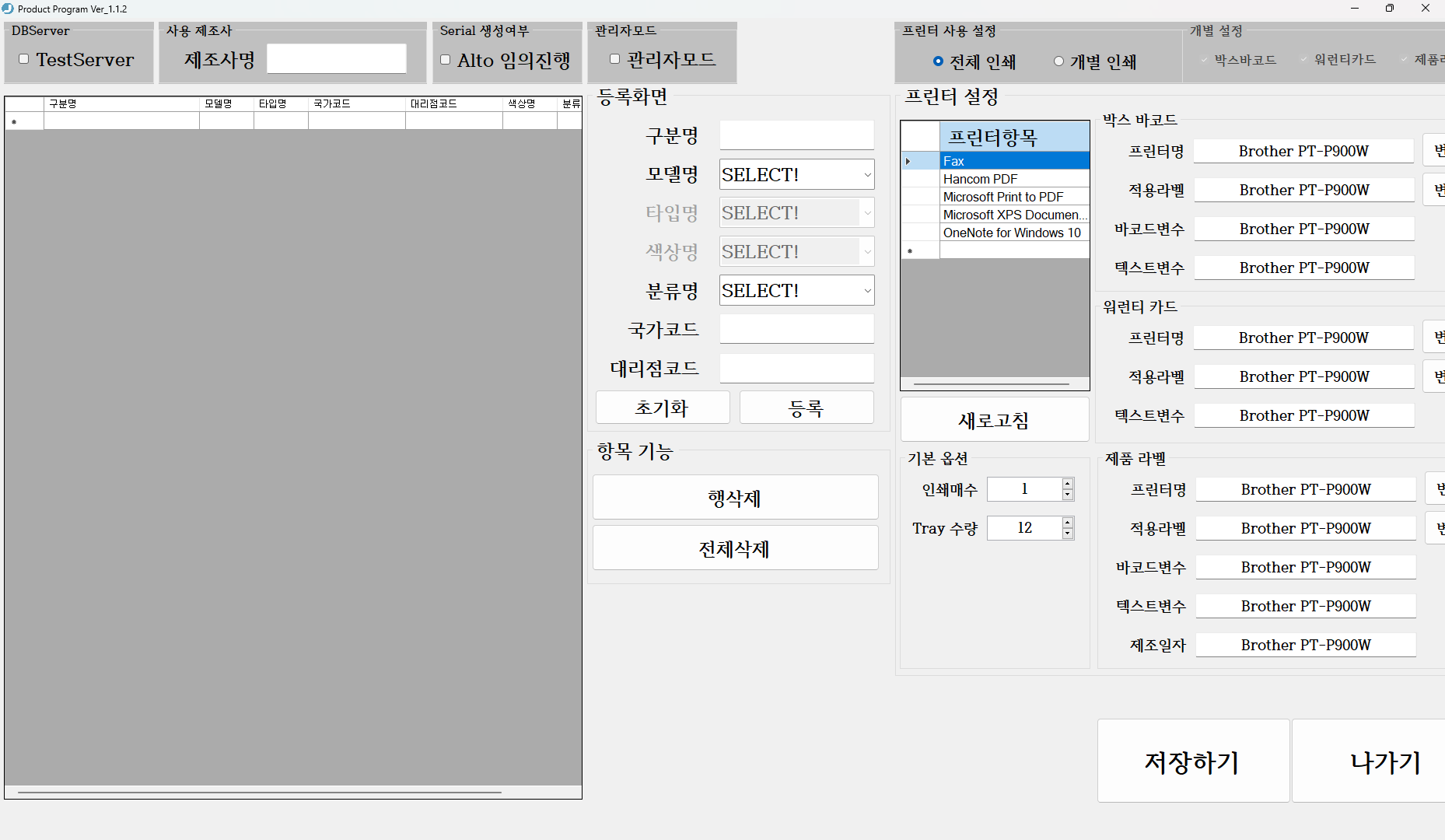Click the 저장하기 button
This screenshot has width=1445, height=840.
[1192, 761]
